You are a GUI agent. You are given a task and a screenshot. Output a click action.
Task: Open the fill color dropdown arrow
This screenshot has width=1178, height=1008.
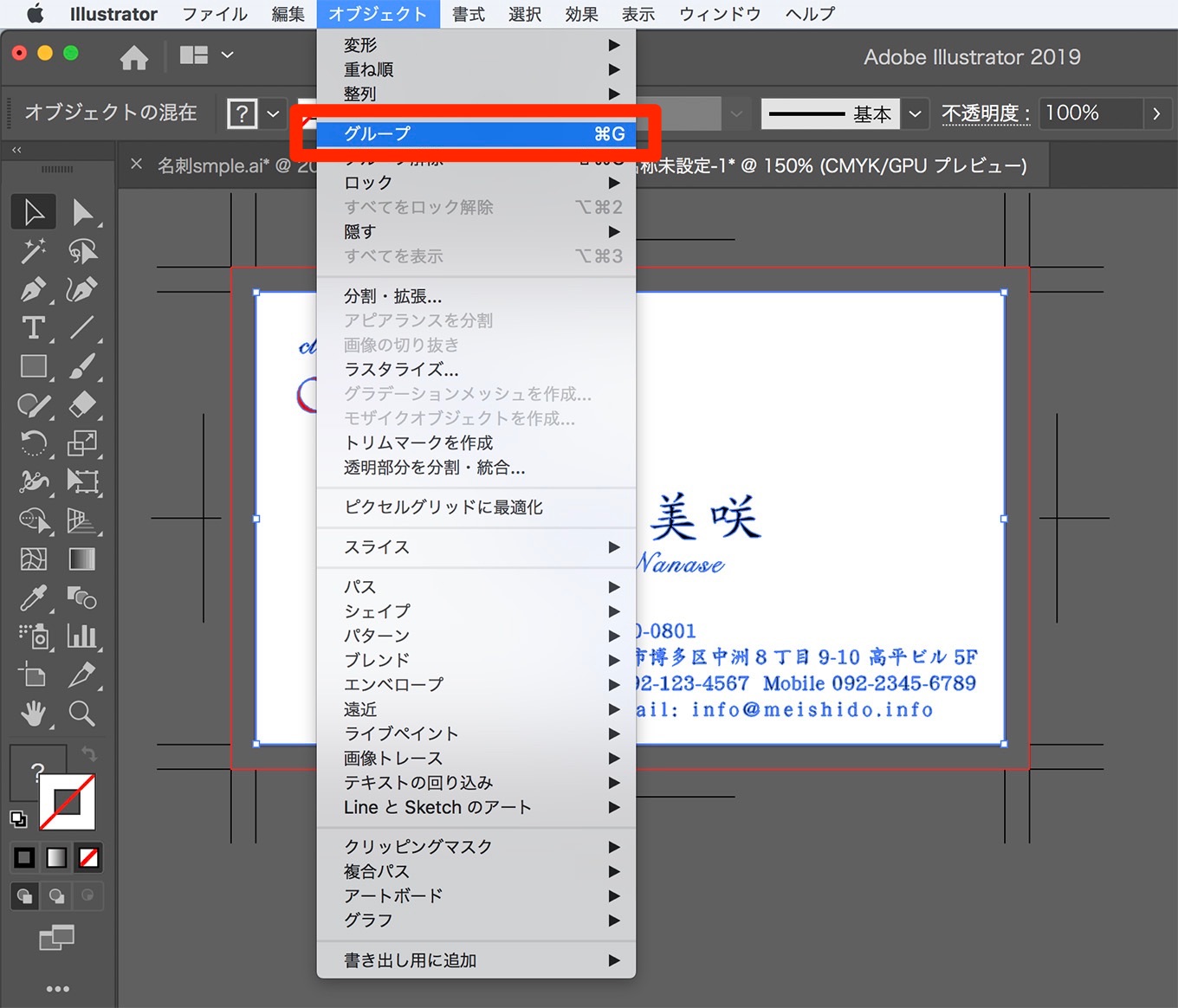click(x=273, y=113)
